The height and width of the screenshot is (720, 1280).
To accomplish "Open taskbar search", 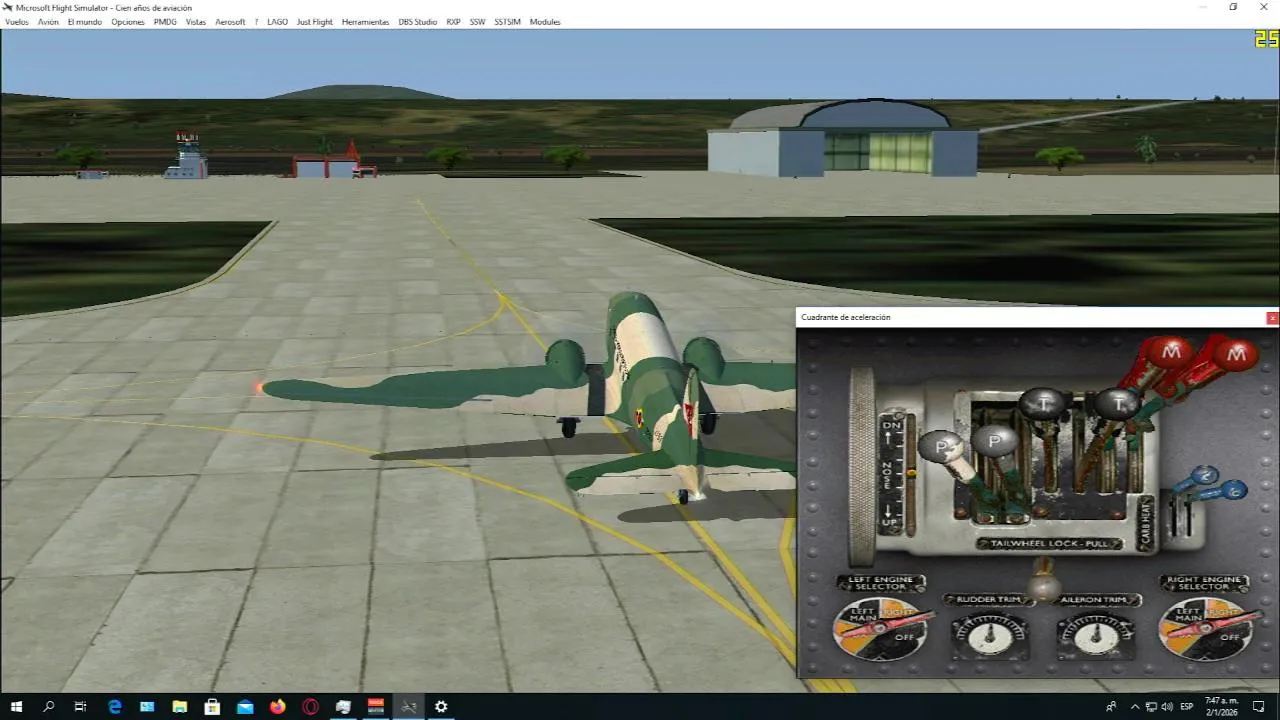I will click(x=49, y=706).
